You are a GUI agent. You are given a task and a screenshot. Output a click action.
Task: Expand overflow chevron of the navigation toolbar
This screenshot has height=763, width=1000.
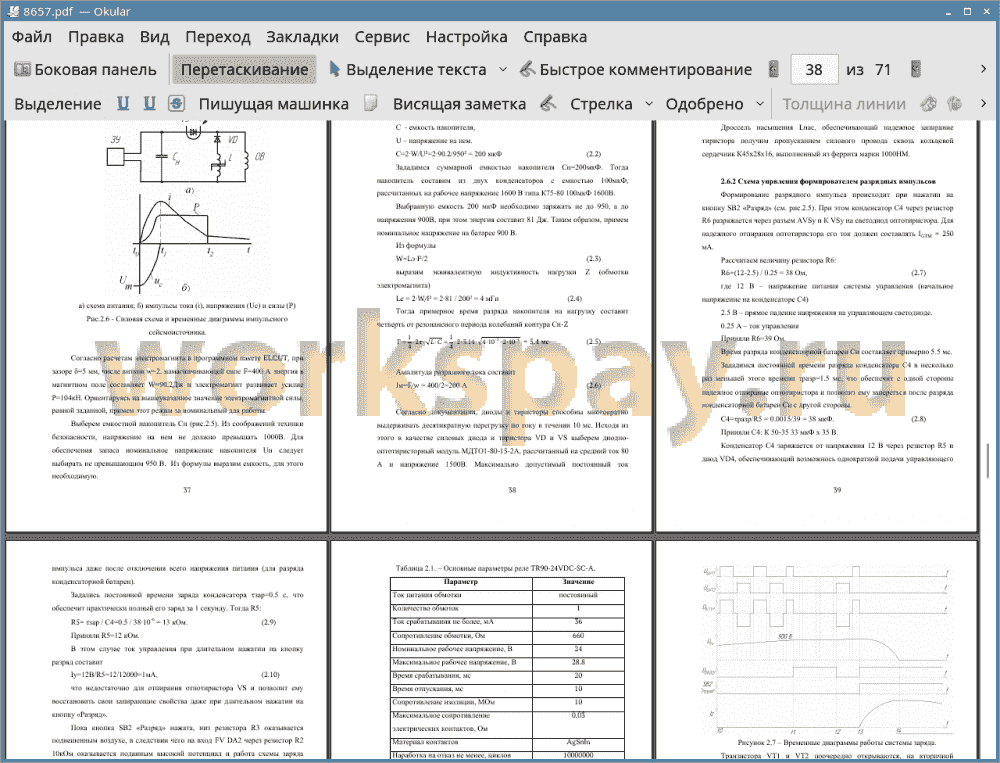click(983, 69)
